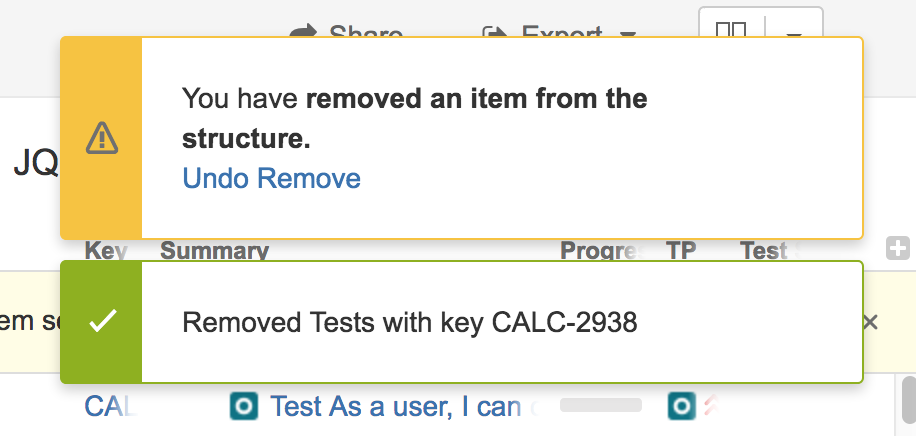Click the teal icon in the TP column
This screenshot has height=436, width=916.
[x=681, y=406]
